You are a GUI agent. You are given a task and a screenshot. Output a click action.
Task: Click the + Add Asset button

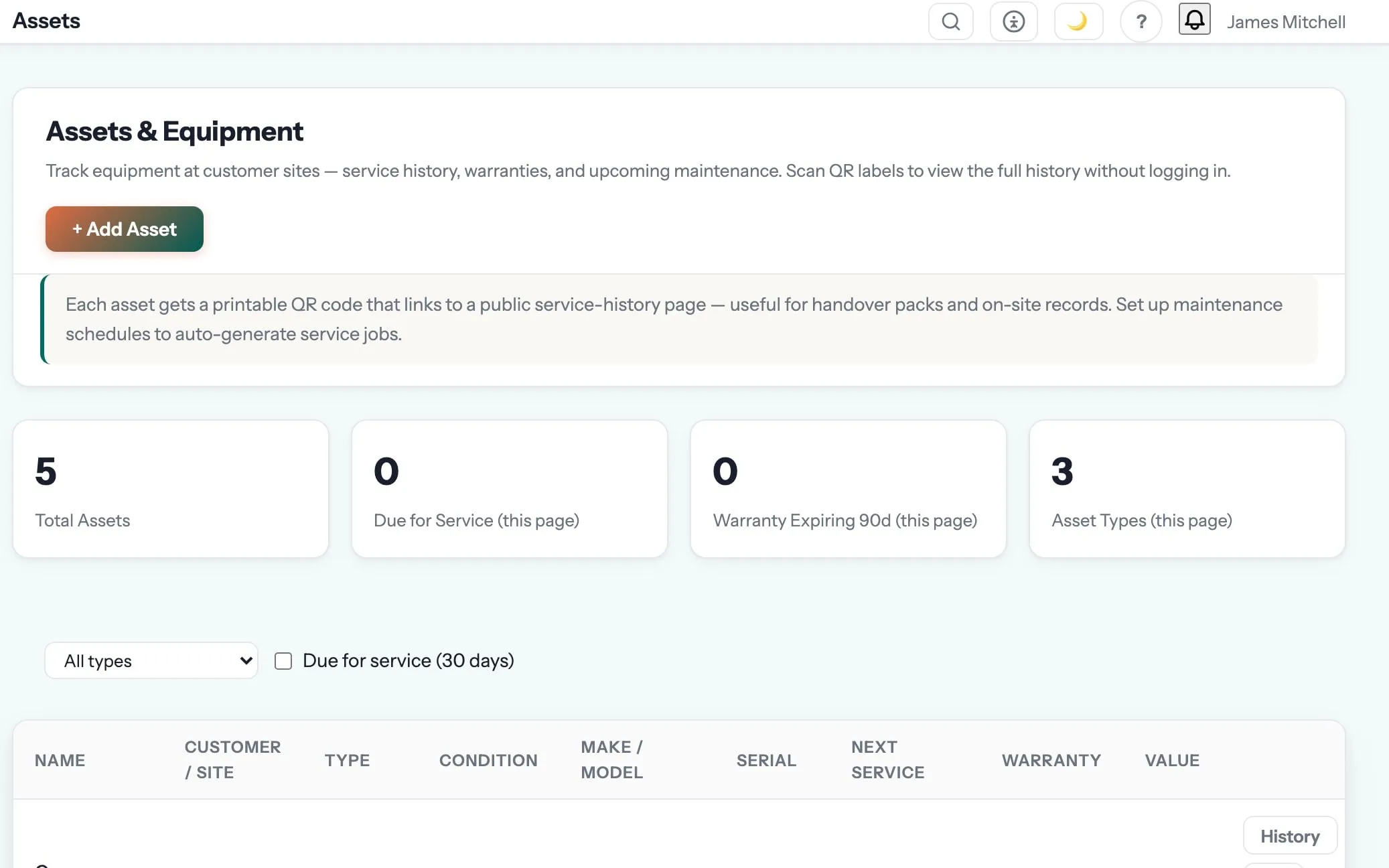coord(125,229)
